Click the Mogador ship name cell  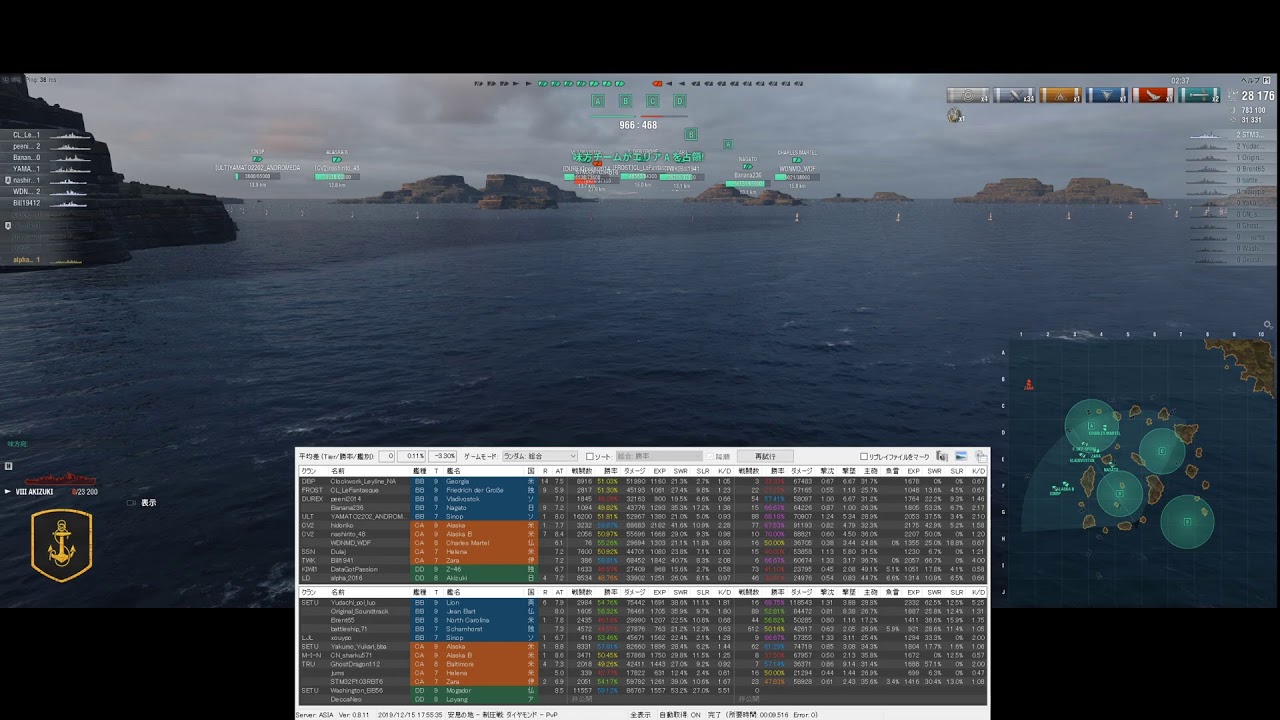tap(483, 691)
